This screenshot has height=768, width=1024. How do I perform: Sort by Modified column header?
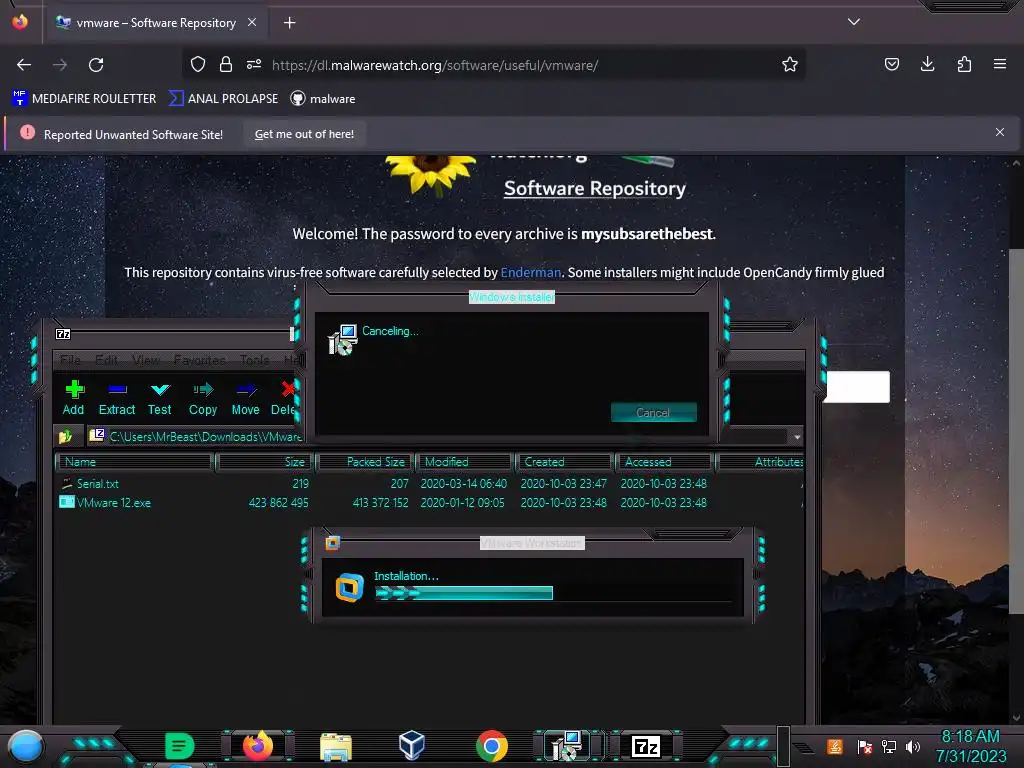(x=464, y=462)
